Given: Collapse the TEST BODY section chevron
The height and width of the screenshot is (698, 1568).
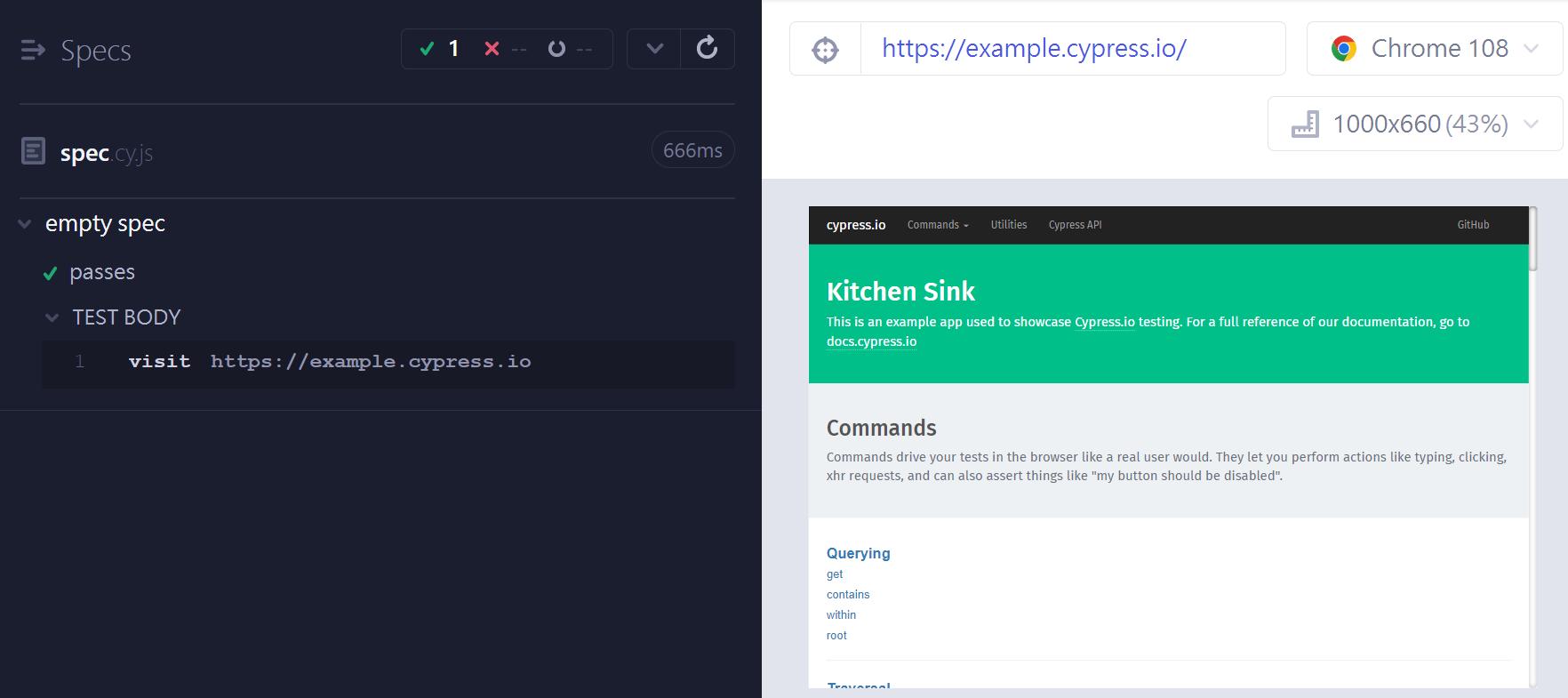Looking at the screenshot, I should tap(52, 317).
